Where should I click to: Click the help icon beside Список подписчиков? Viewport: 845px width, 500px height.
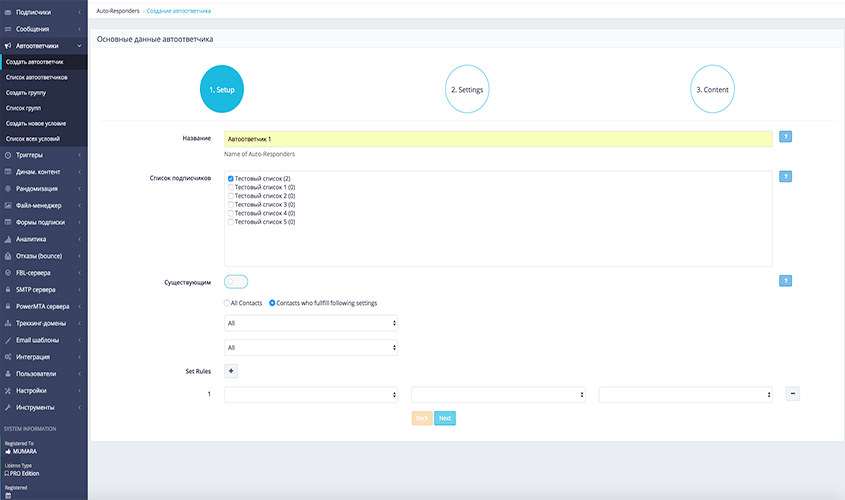(x=785, y=177)
